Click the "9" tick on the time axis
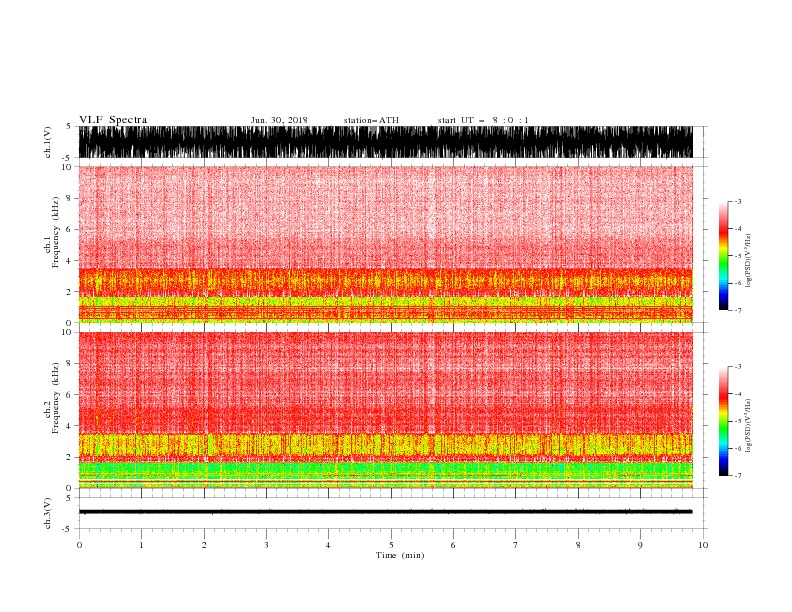Viewport: 792px width, 612px height. [x=640, y=545]
